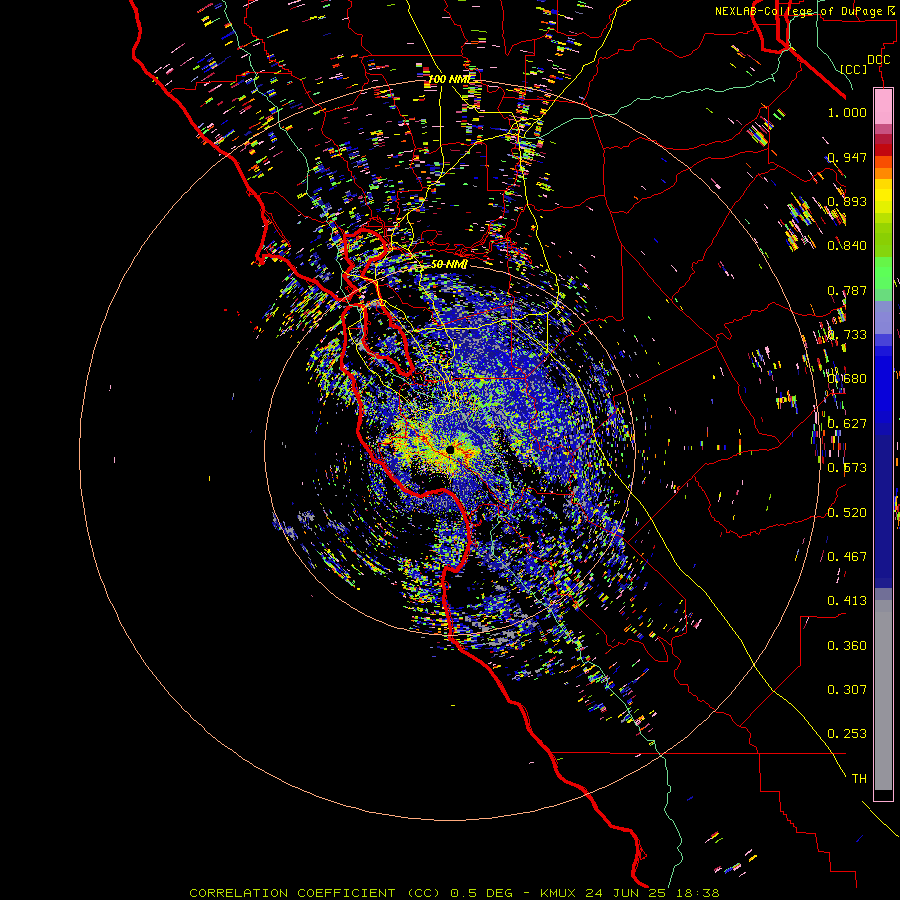Click the 0.680 scale value
The image size is (900, 900).
tap(847, 379)
